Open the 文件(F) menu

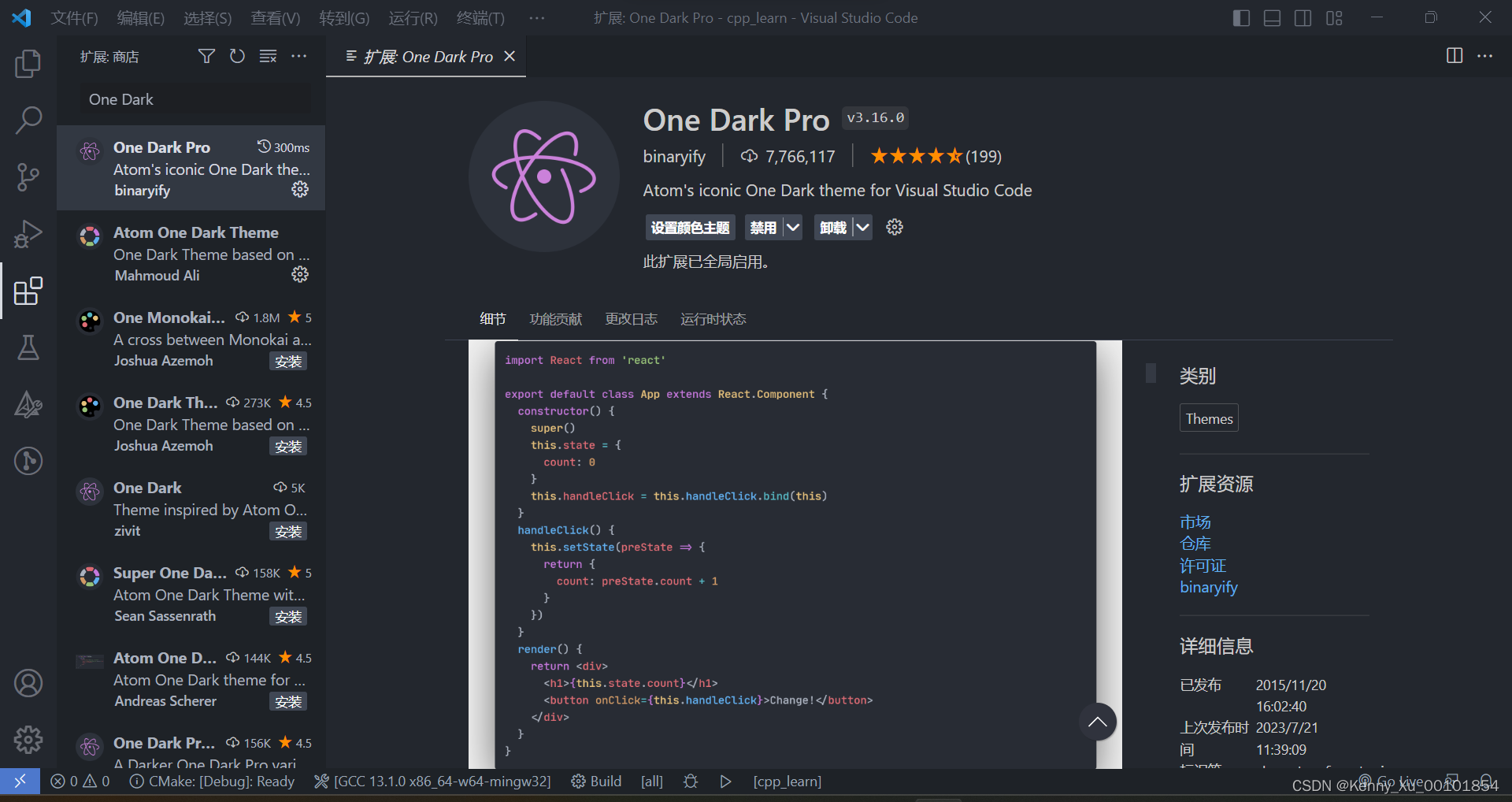(75, 17)
